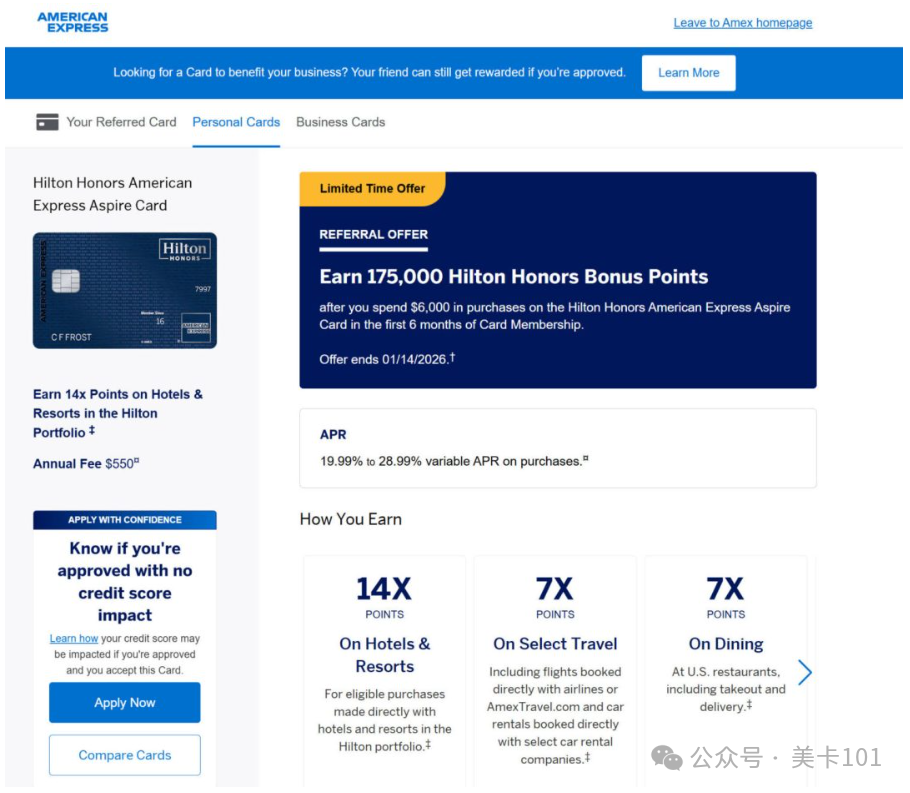This screenshot has width=910, height=793.
Task: Open the Business Cards tab
Action: click(341, 122)
